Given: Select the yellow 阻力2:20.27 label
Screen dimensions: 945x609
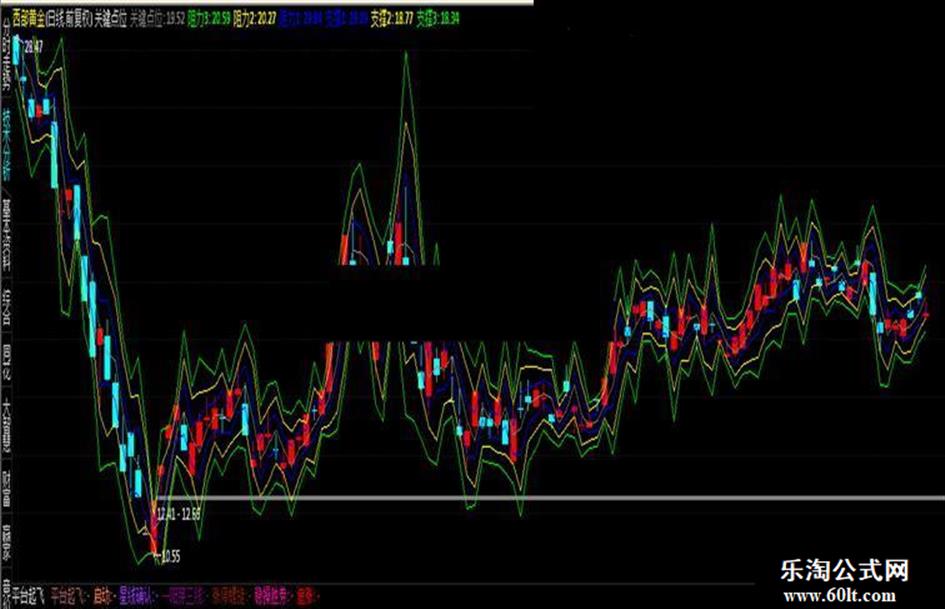Looking at the screenshot, I should point(255,17).
